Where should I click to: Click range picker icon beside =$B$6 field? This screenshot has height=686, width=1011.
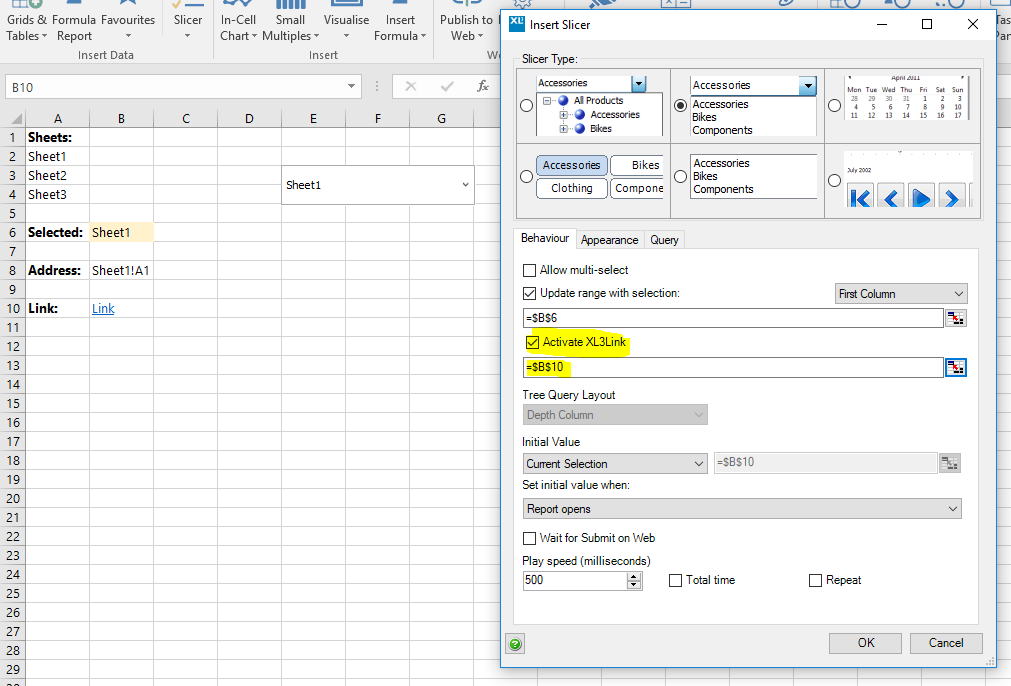coord(956,318)
